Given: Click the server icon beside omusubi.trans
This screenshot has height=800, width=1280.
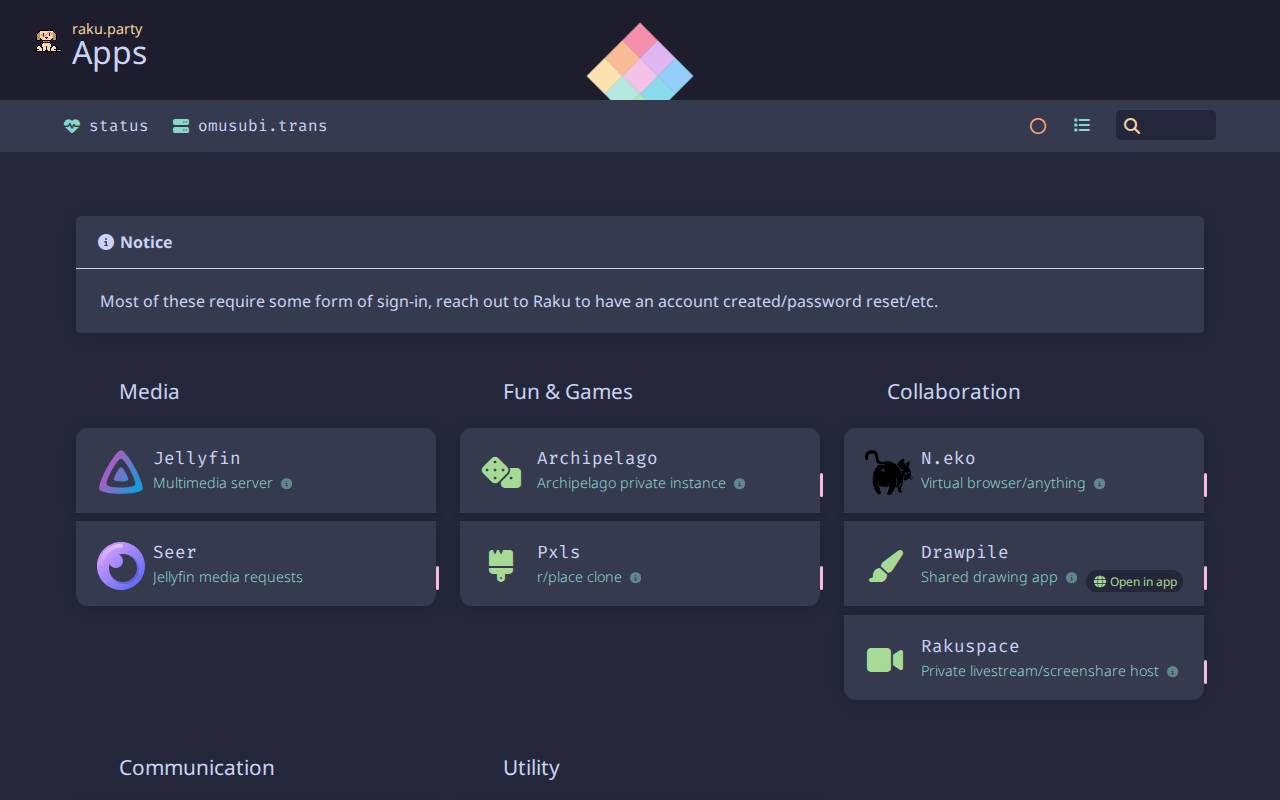Looking at the screenshot, I should pos(181,126).
